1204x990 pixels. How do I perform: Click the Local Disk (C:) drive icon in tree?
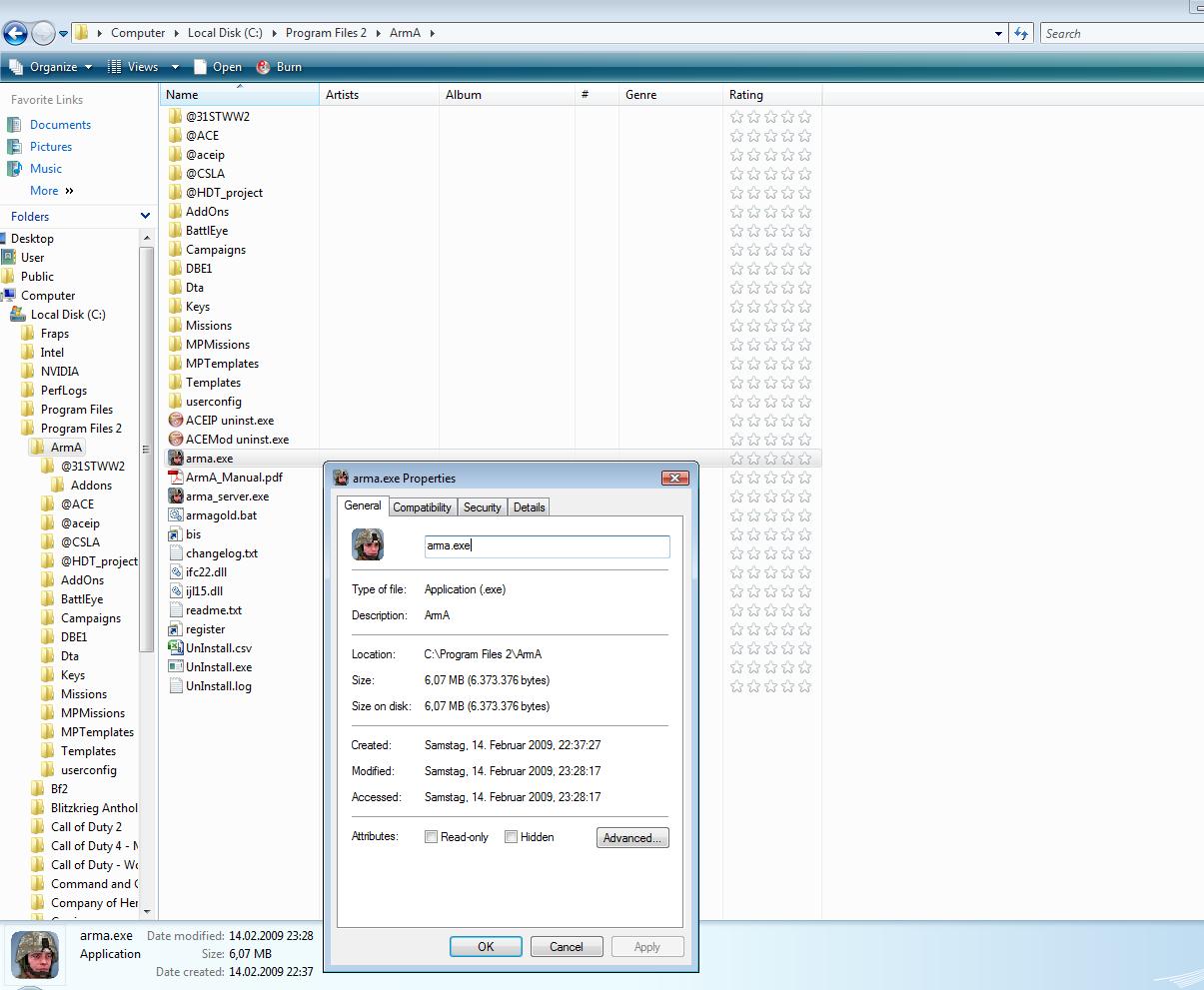18,315
